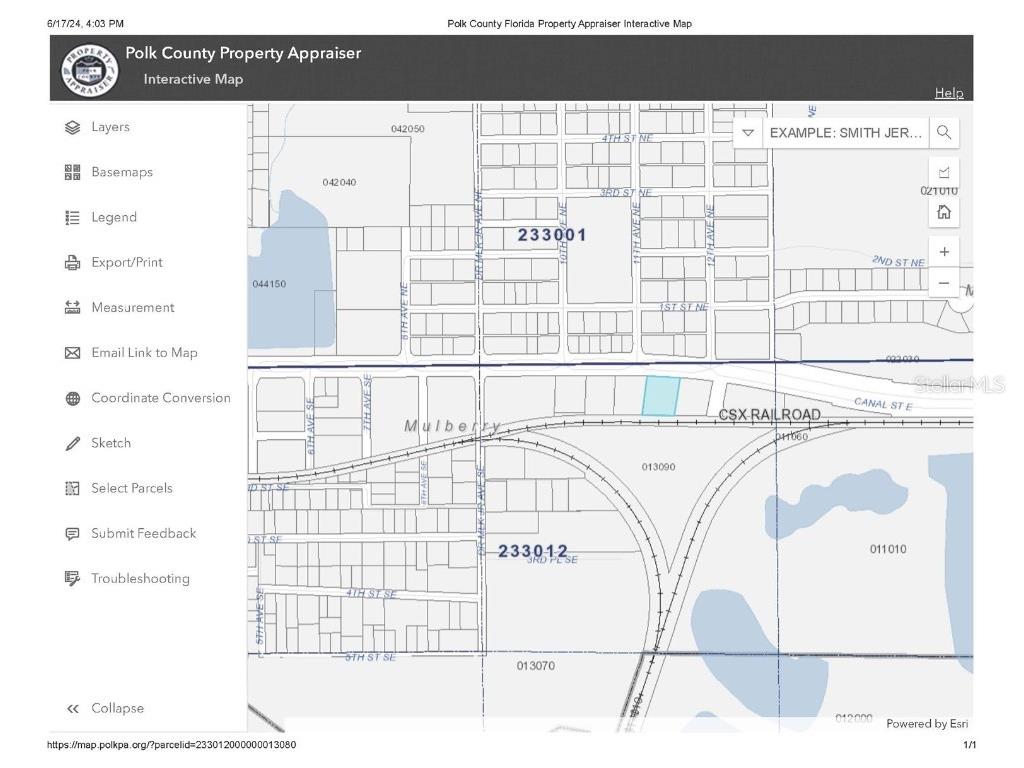Click the 2ND ST NE street label
Viewport: 1024px width, 768px height.
pos(899,261)
